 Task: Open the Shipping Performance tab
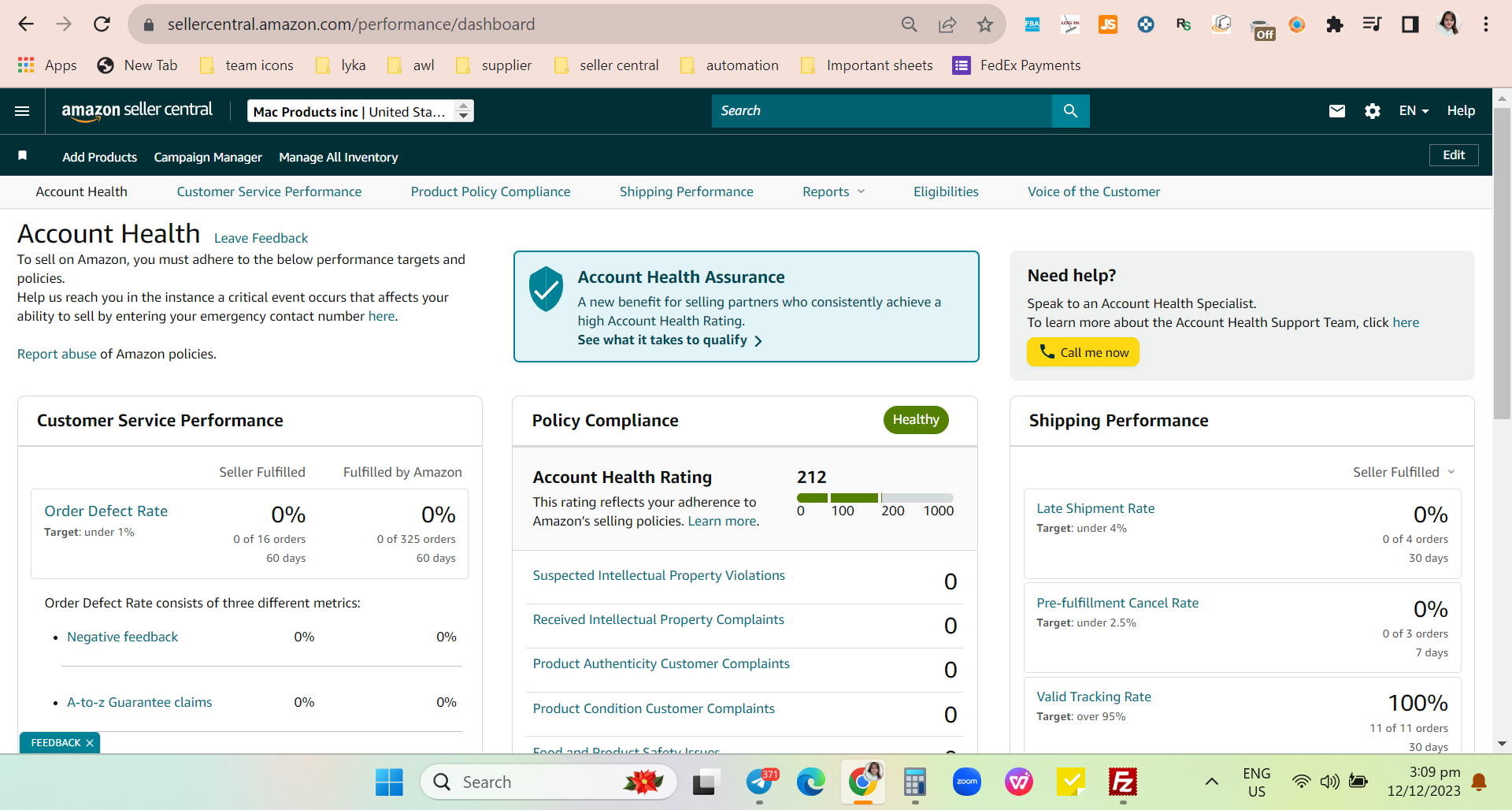pos(687,191)
